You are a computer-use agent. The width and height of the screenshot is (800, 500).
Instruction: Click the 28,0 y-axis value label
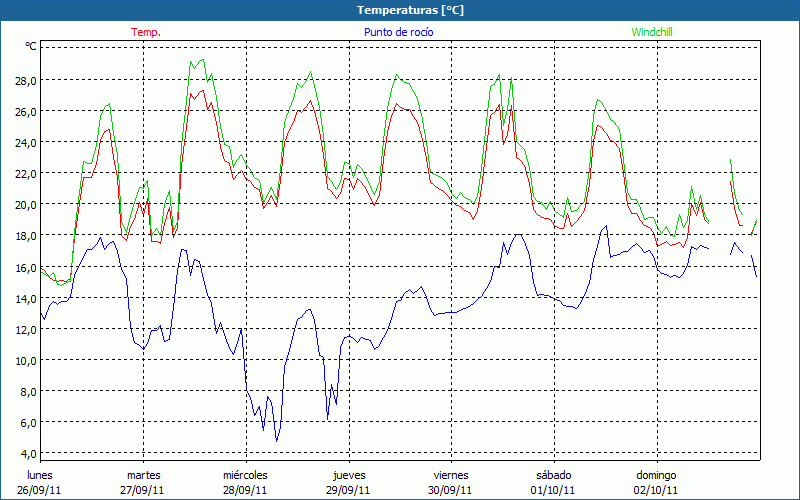coord(25,80)
